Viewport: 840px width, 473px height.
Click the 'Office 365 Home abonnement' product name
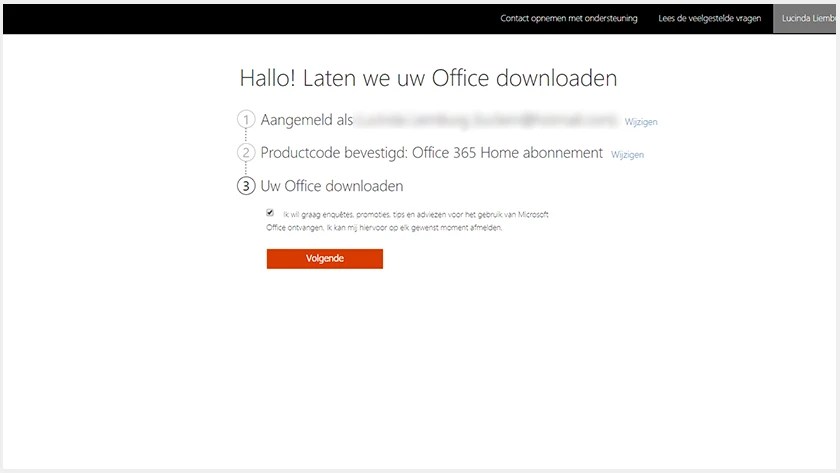click(507, 153)
